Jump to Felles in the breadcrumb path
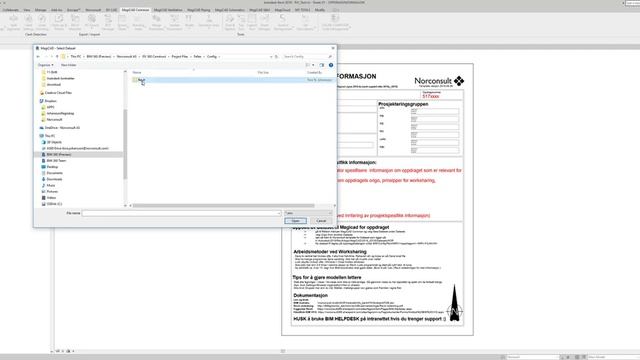Viewport: 640px width, 360px height. point(198,56)
